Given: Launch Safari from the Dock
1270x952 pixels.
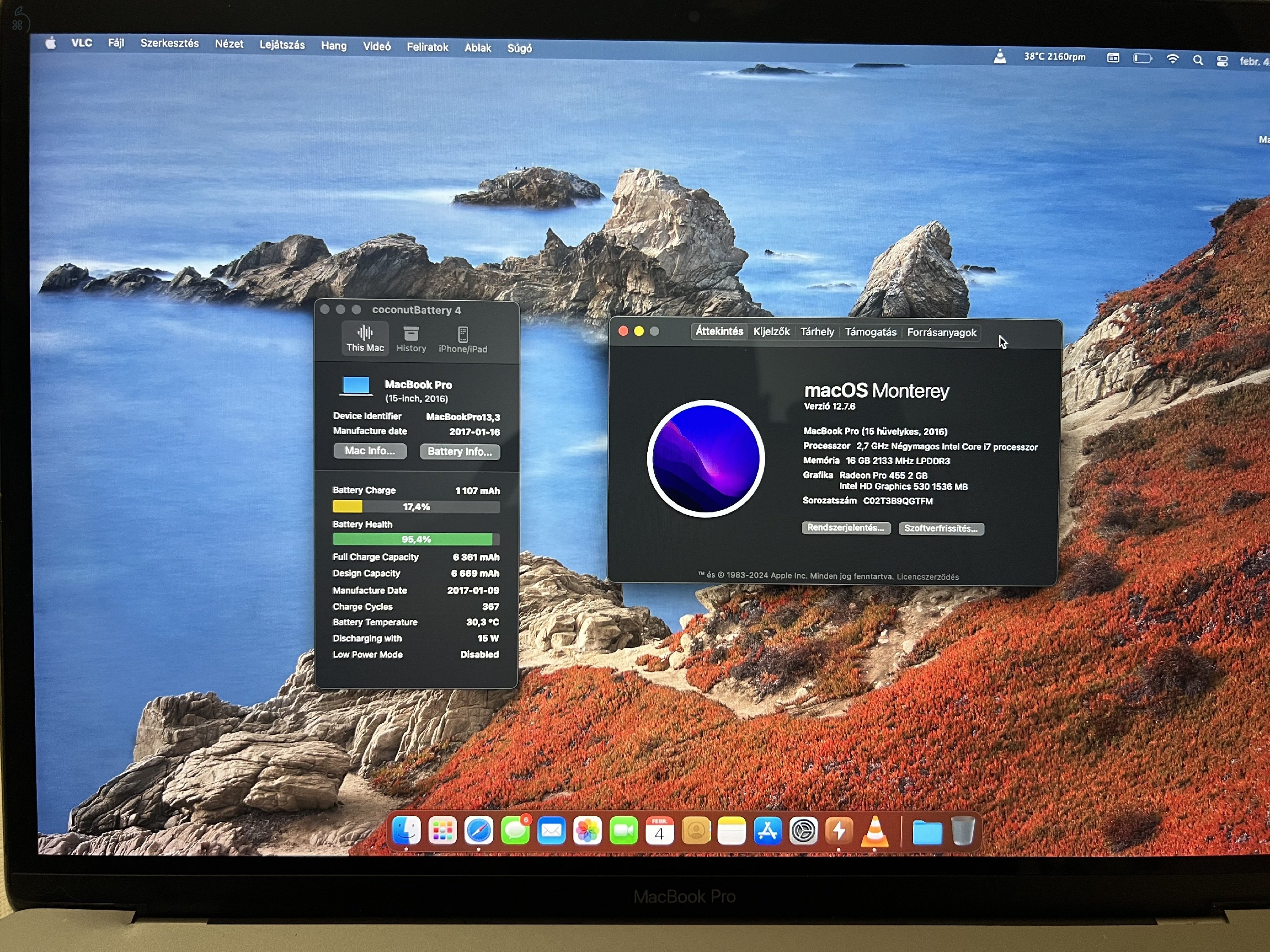Looking at the screenshot, I should (x=479, y=830).
